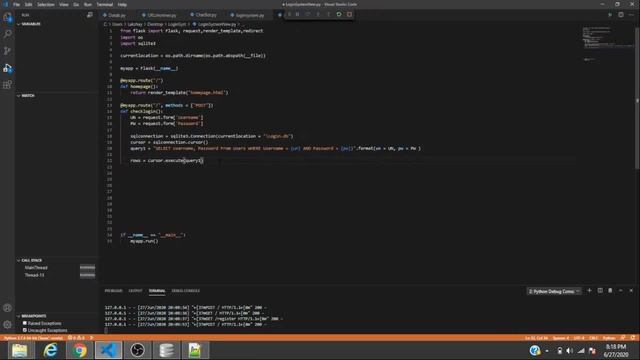Split the editor to the right
This screenshot has width=640, height=360.
click(621, 15)
